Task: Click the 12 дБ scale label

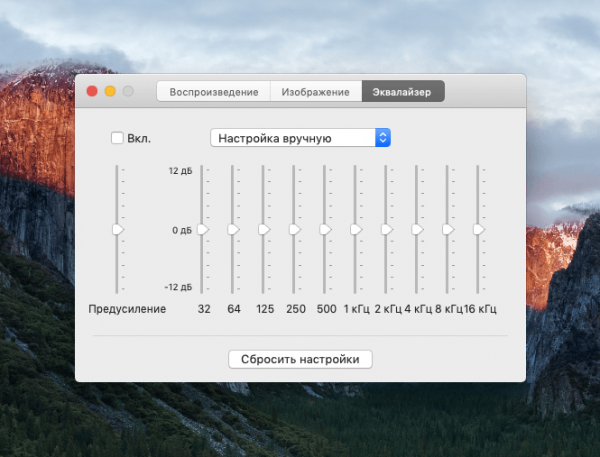Action: tap(180, 171)
